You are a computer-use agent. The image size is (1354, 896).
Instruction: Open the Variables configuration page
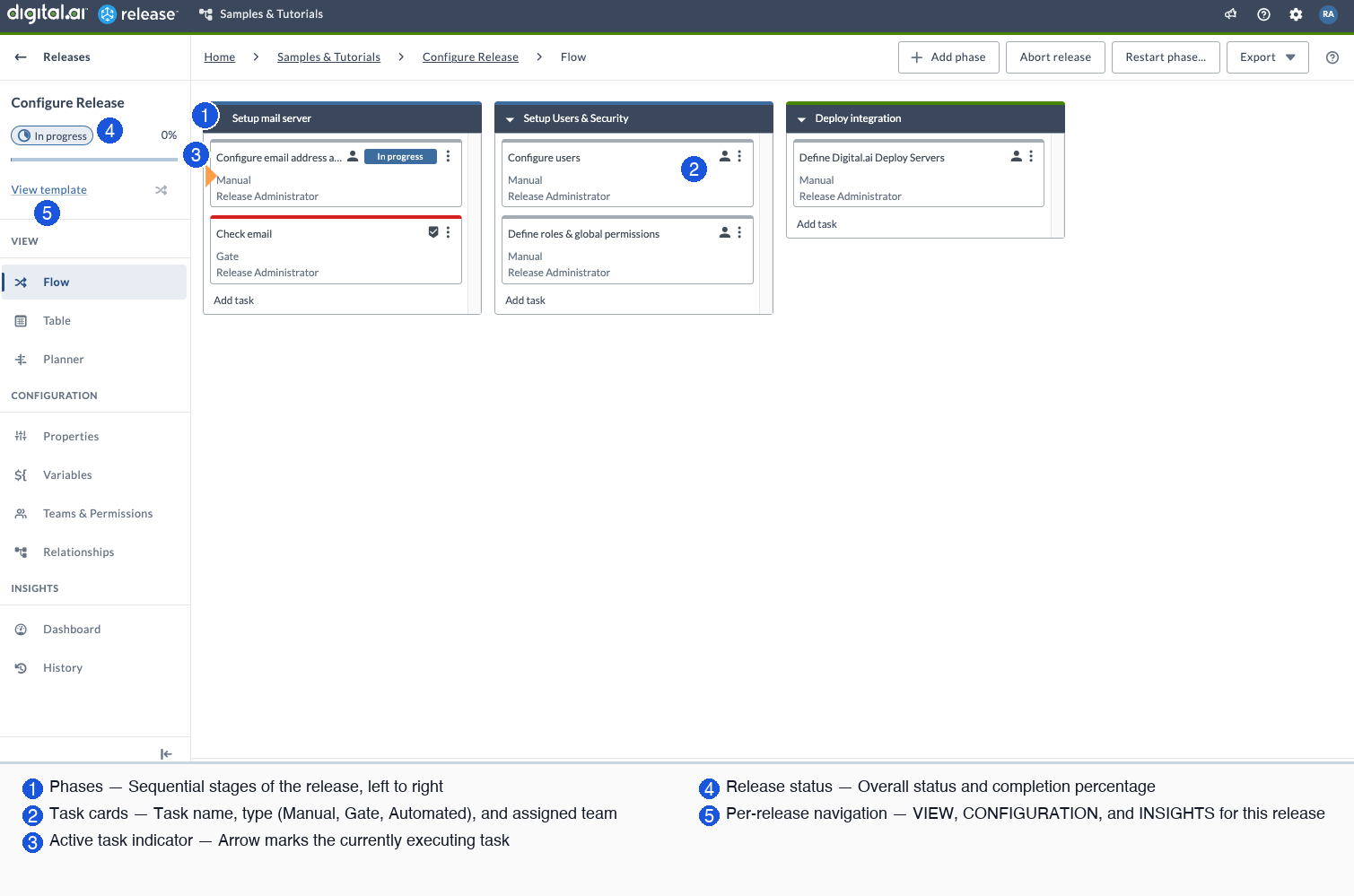tap(94, 475)
